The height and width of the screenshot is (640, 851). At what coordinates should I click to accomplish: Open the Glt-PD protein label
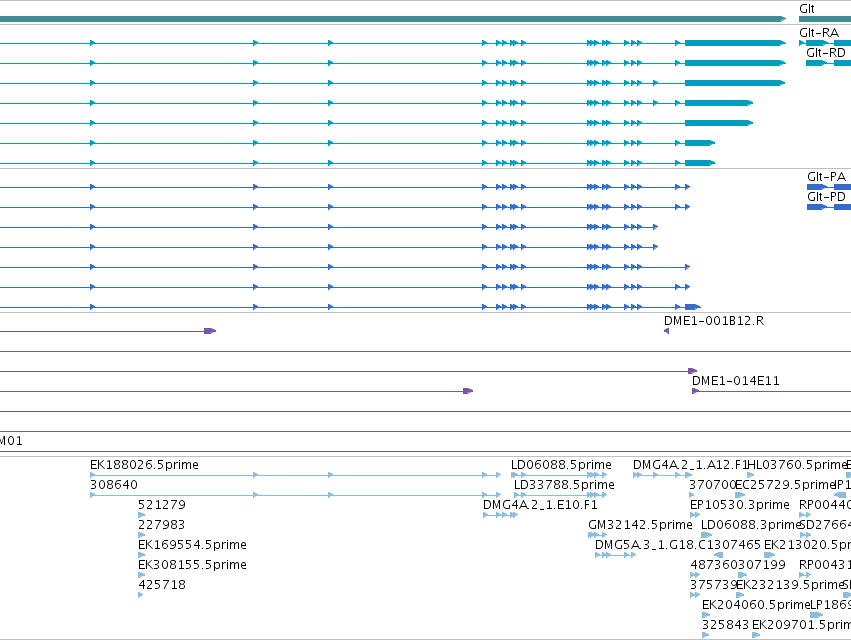point(826,197)
